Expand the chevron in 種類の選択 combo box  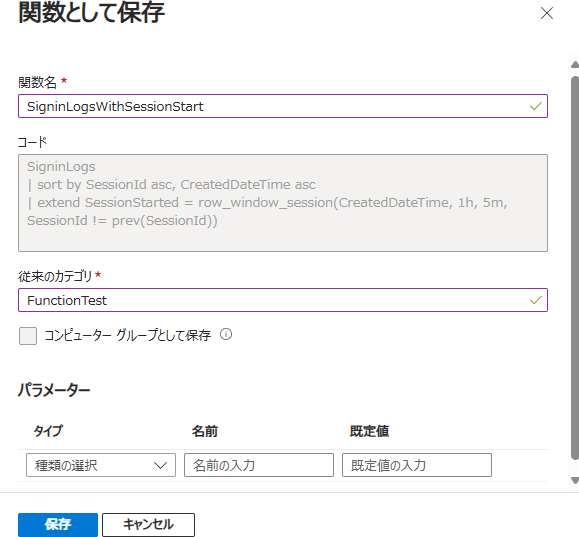point(161,465)
